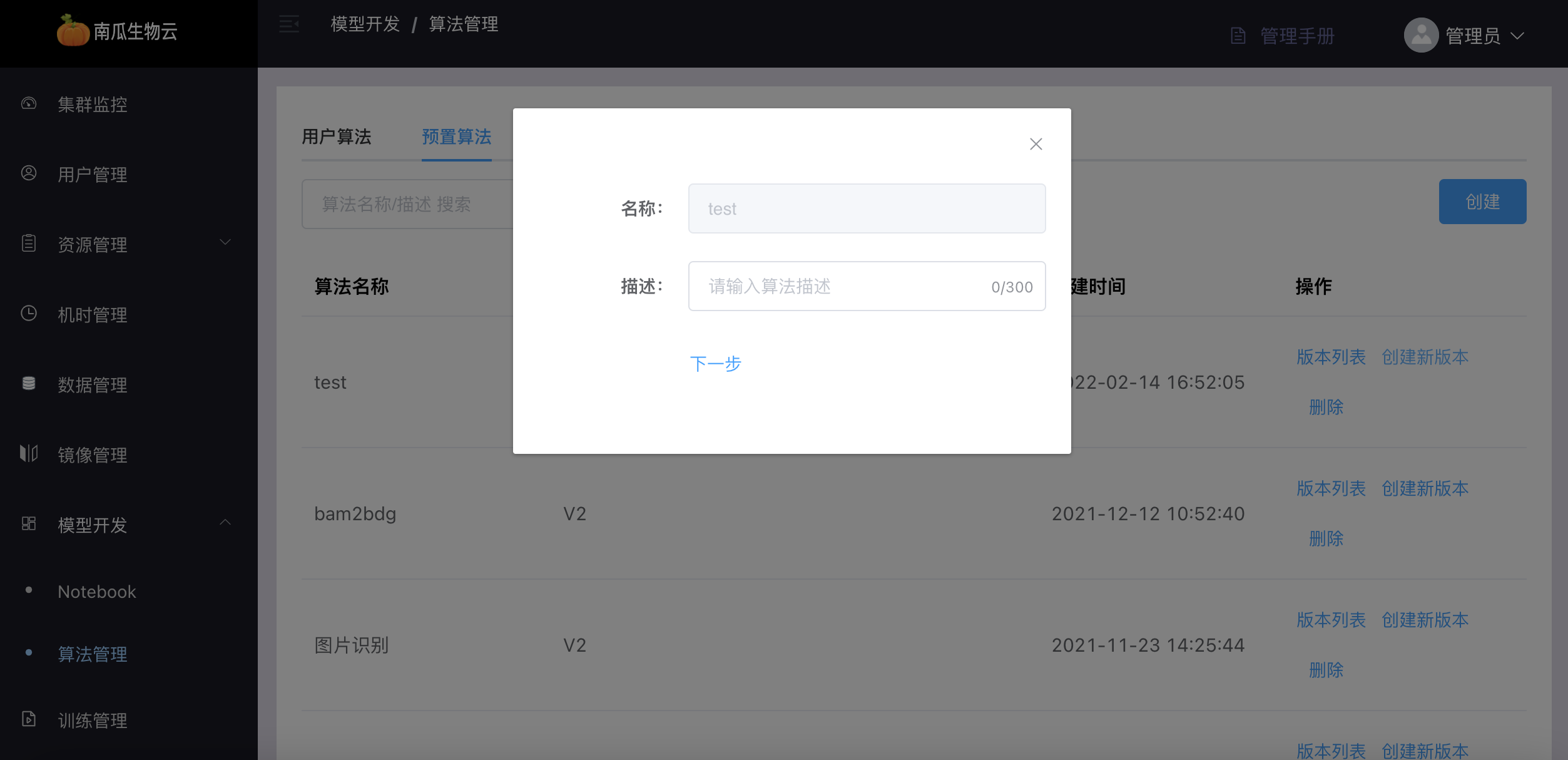
Task: Click the test algorithm name cell
Action: 330,383
